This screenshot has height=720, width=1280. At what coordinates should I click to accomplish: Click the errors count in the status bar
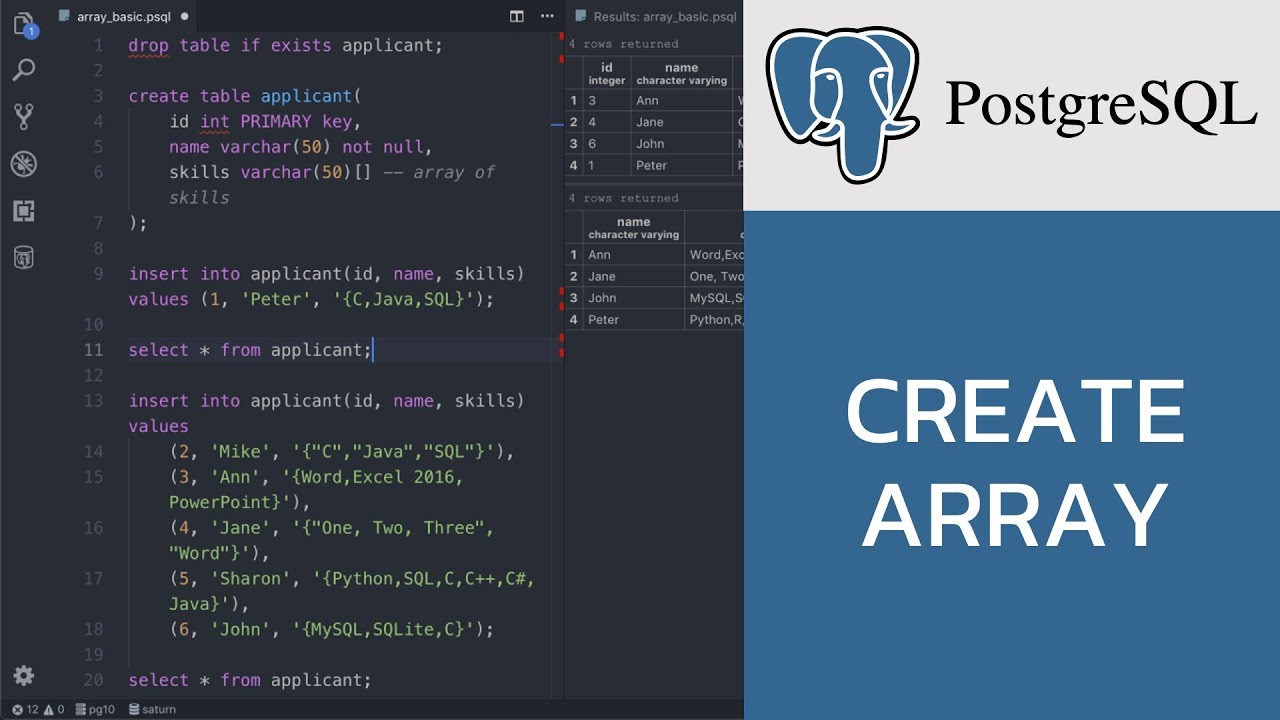click(25, 709)
